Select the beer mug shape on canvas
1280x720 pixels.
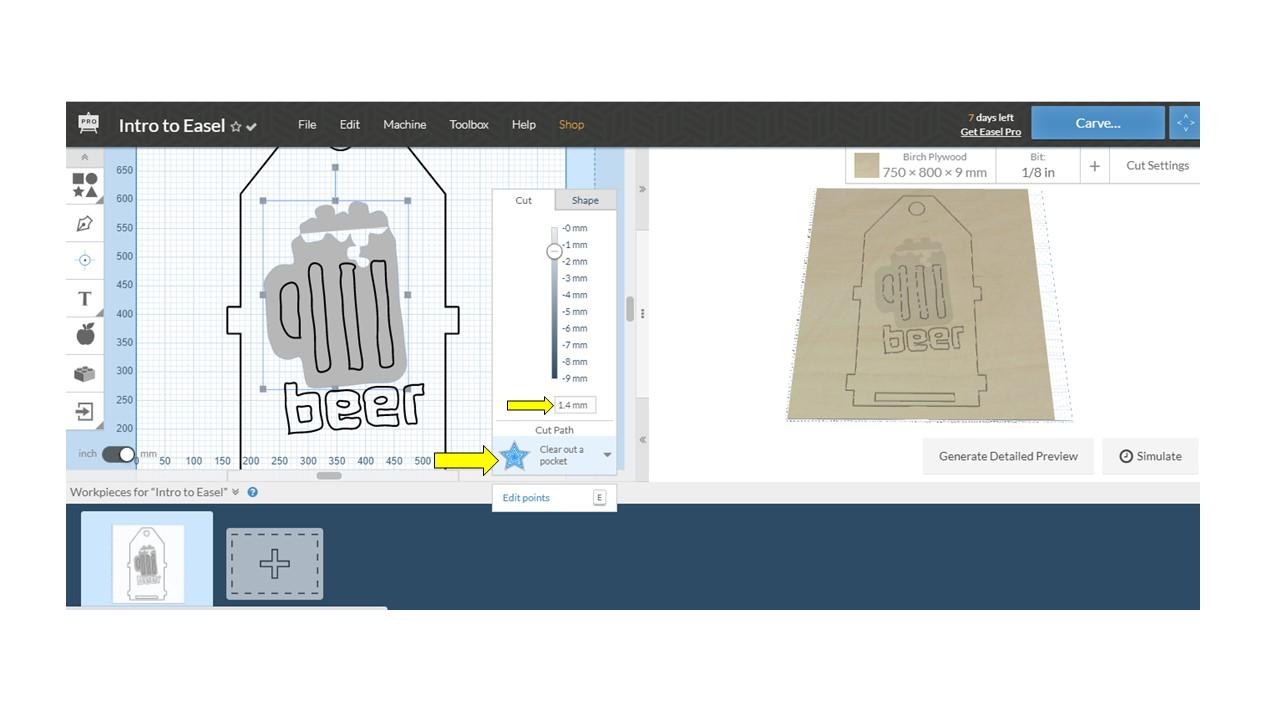[x=334, y=295]
